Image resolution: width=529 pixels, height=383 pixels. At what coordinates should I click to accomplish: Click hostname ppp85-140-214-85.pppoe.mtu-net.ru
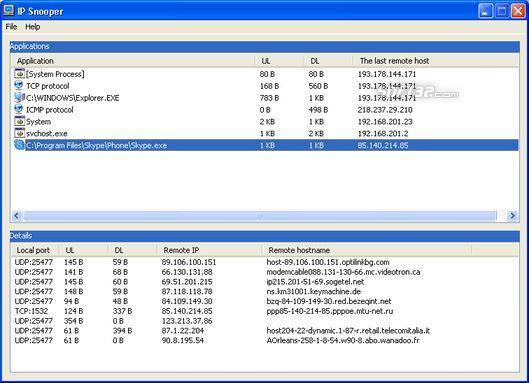tap(330, 311)
